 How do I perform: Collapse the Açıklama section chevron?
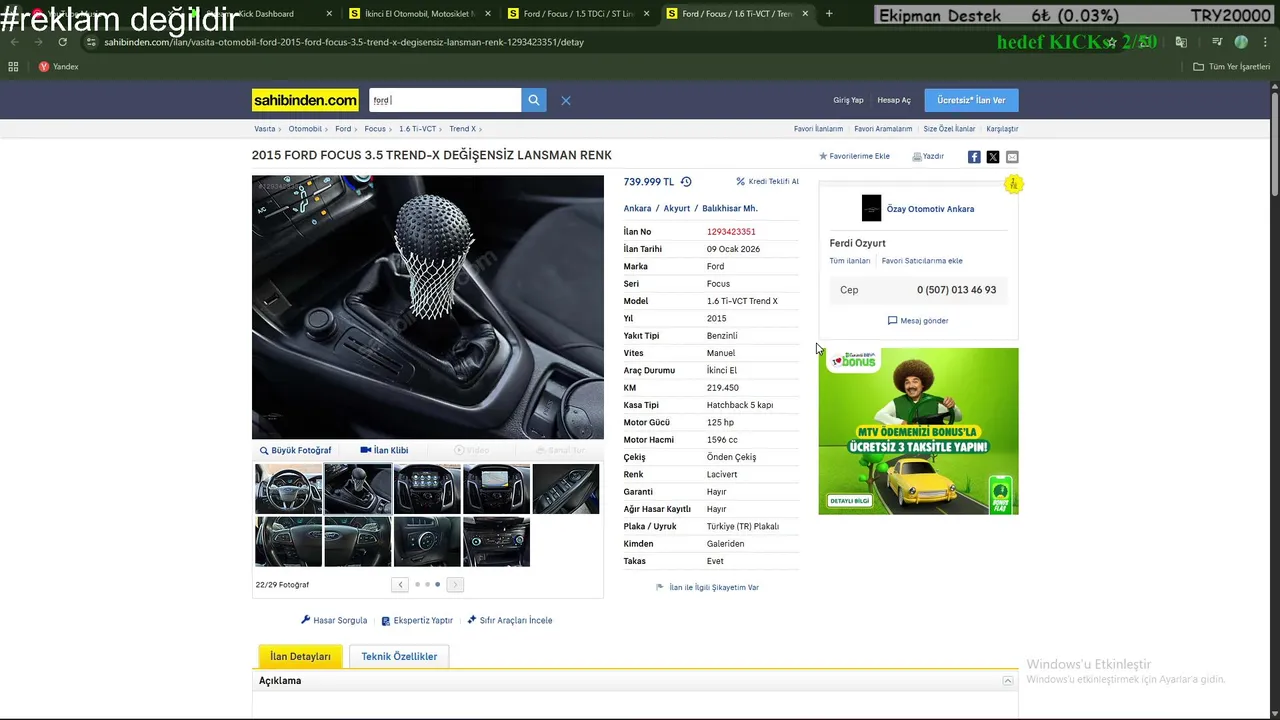tap(1008, 681)
